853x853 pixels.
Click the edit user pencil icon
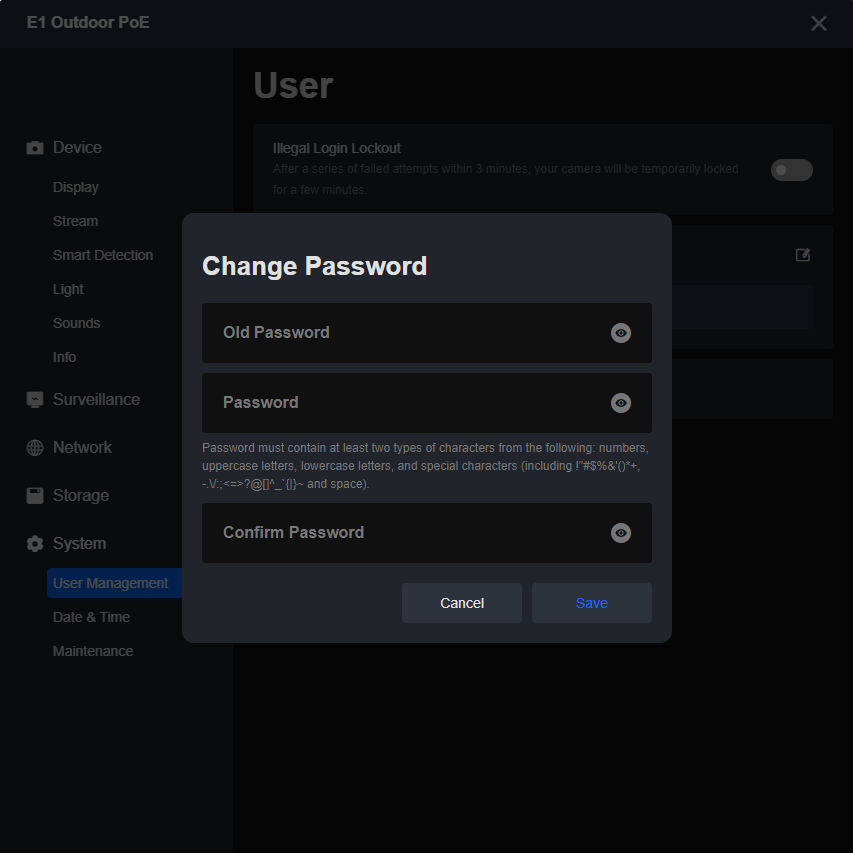tap(803, 255)
